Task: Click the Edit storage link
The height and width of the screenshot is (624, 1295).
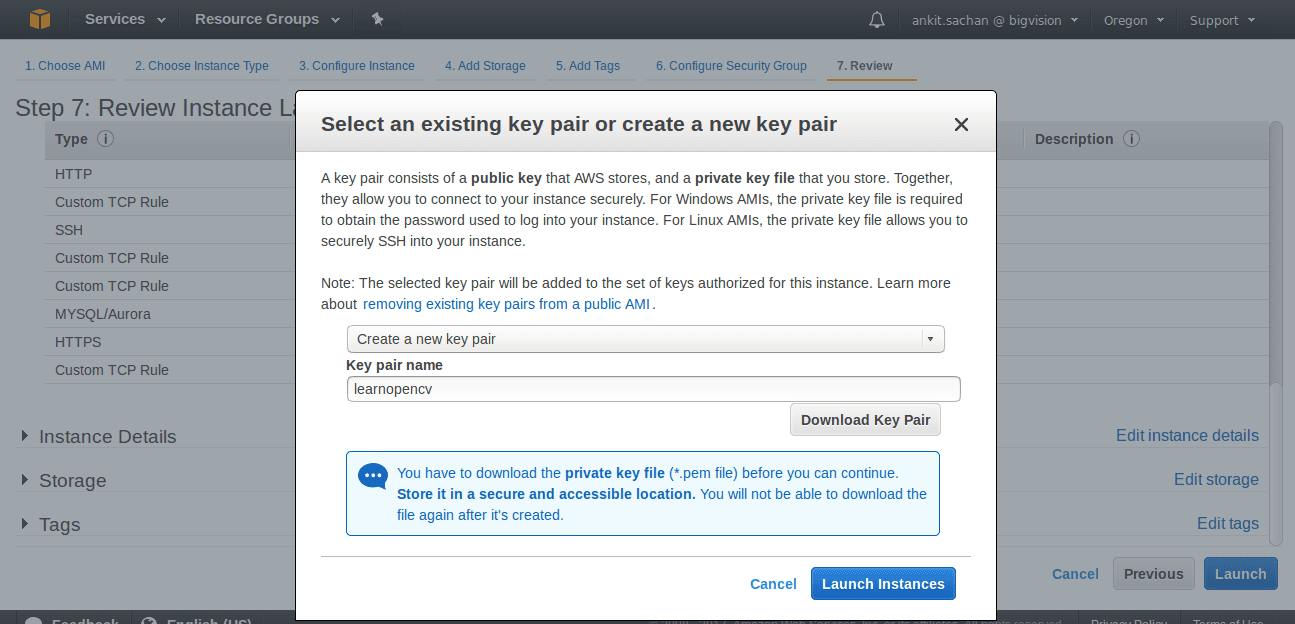Action: [x=1216, y=480]
